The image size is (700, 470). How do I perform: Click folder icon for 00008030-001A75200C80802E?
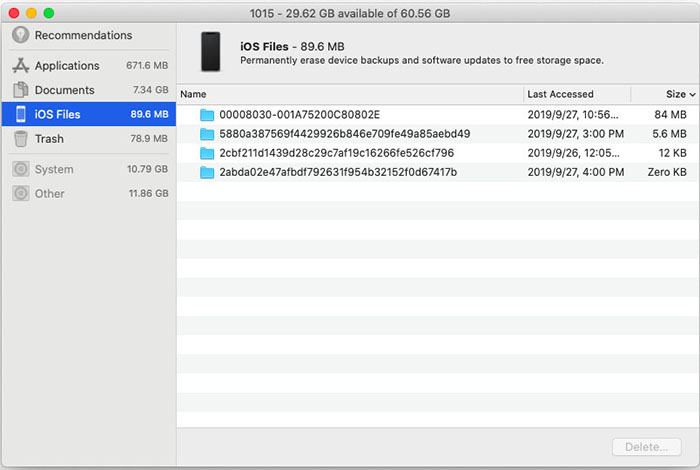[x=207, y=115]
